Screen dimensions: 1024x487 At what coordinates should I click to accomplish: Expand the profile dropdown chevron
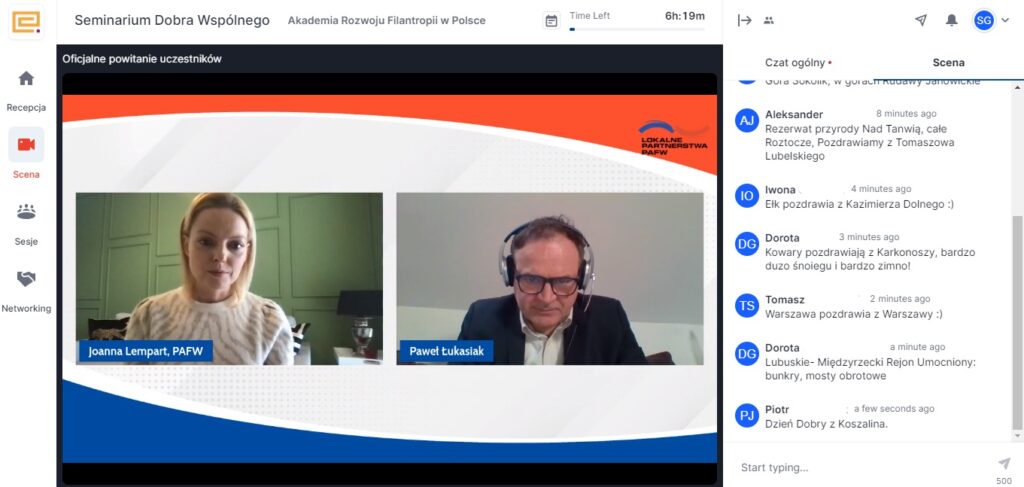point(1005,21)
